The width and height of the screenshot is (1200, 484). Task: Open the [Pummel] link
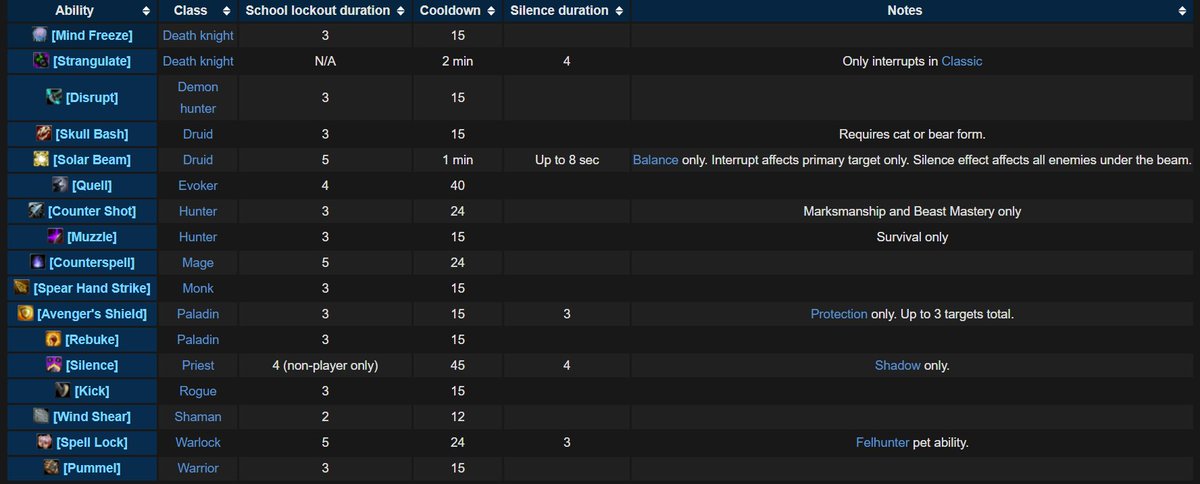point(92,468)
